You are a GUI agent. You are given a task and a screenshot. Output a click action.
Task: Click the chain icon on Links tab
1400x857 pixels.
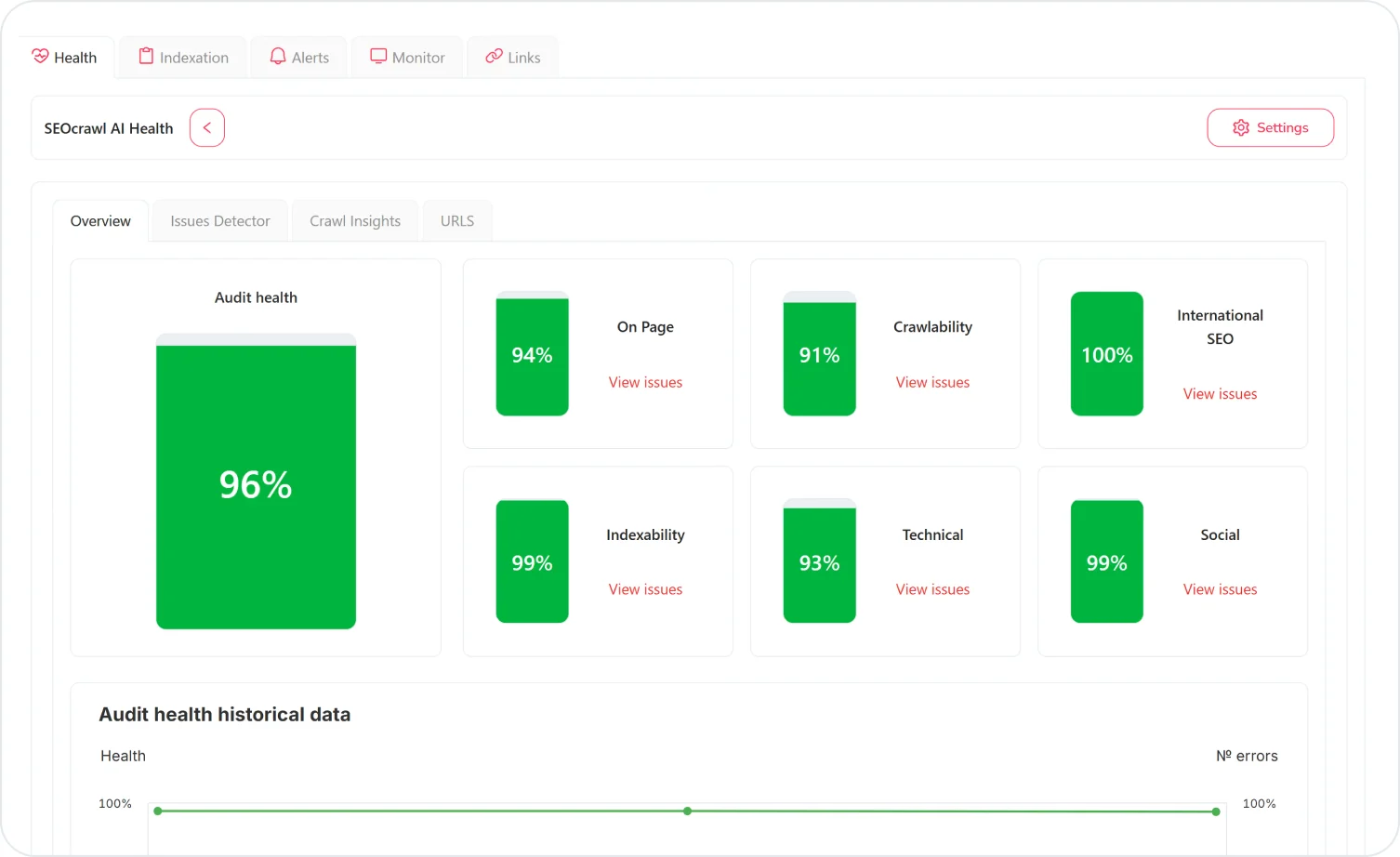pyautogui.click(x=494, y=57)
